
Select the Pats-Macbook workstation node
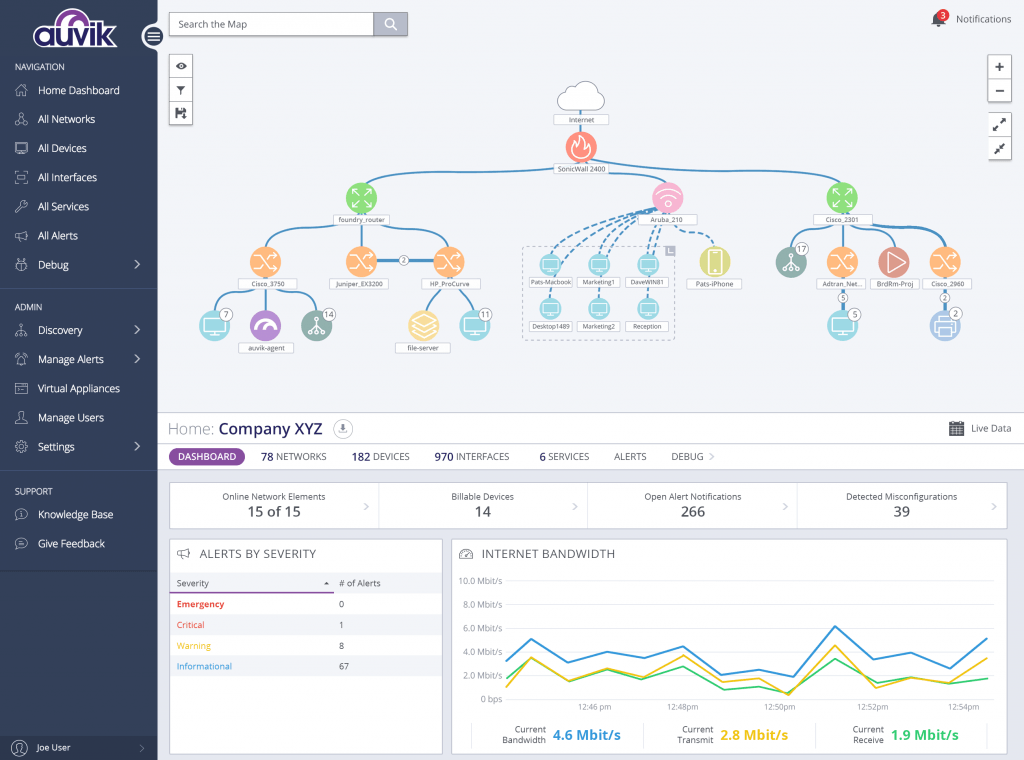(x=551, y=265)
